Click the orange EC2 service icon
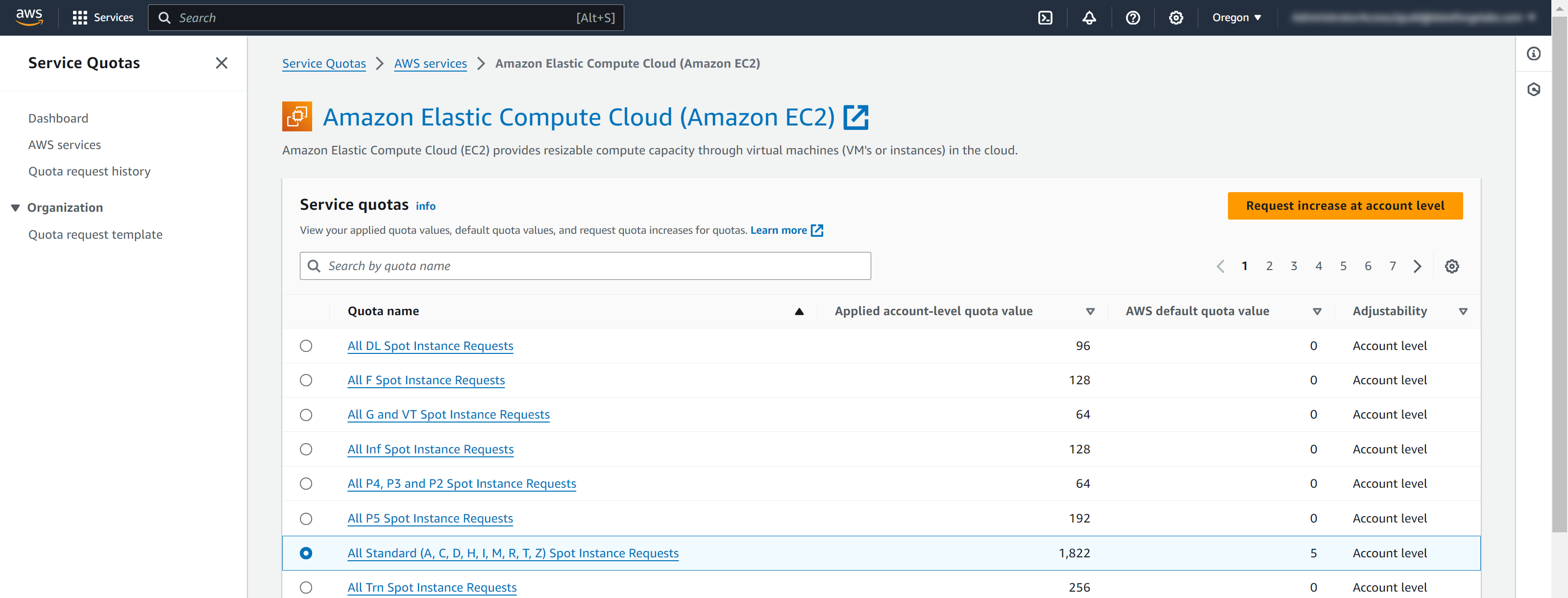The image size is (1568, 598). [x=297, y=116]
